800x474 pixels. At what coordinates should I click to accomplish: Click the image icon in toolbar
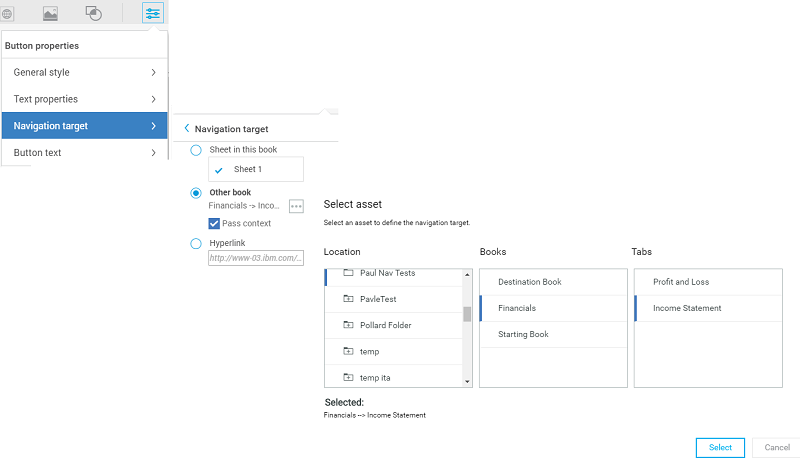pos(50,13)
